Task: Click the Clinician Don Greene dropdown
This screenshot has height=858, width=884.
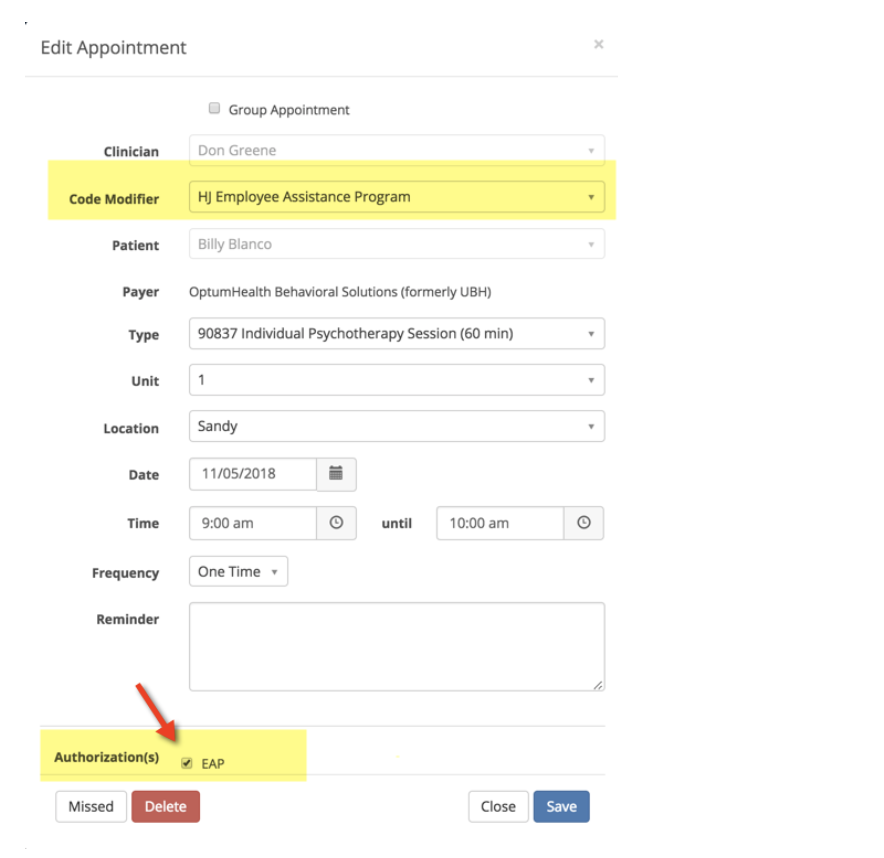Action: pos(397,151)
